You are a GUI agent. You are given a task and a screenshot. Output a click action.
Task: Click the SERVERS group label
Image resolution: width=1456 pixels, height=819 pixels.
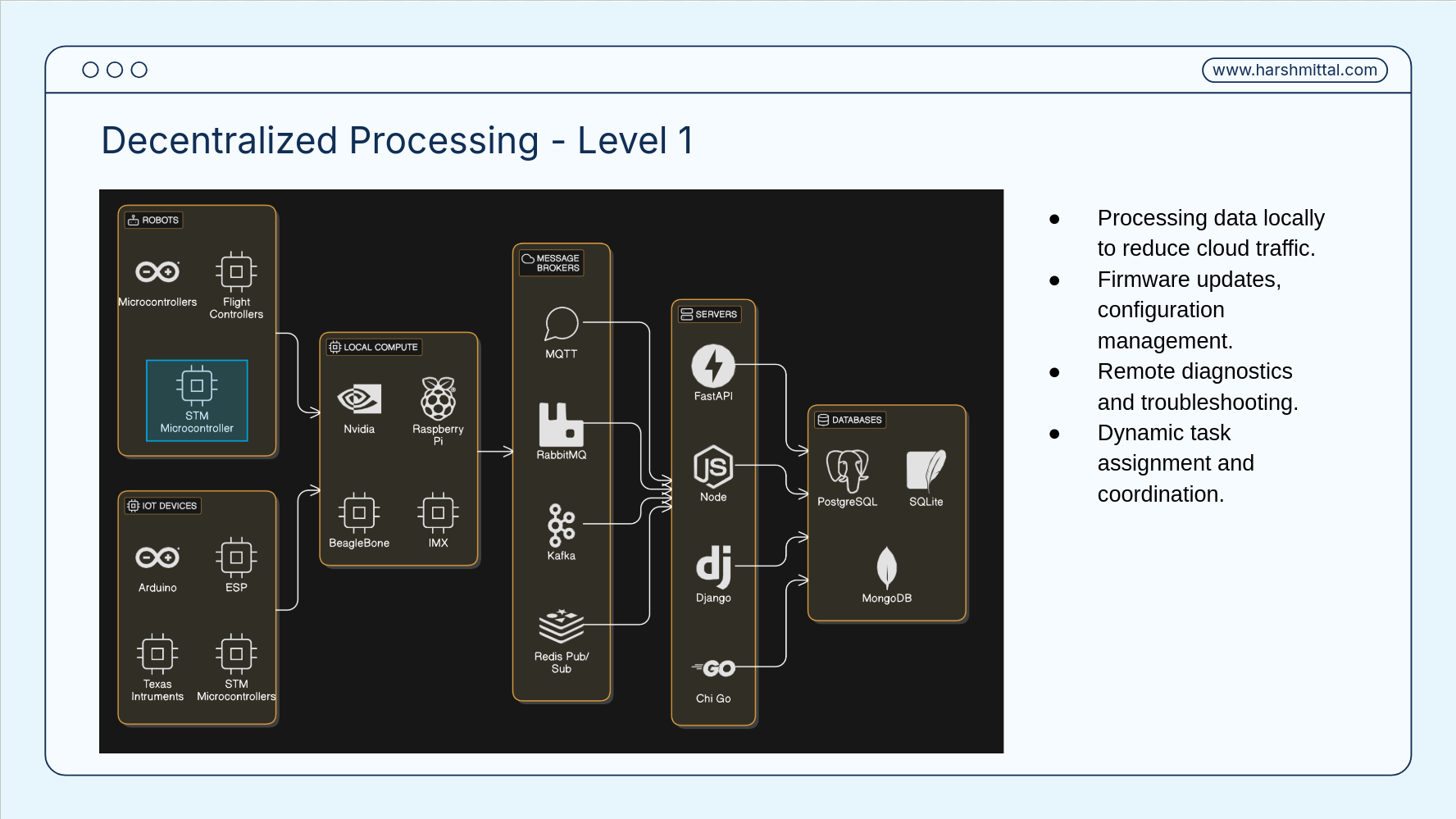click(x=709, y=314)
